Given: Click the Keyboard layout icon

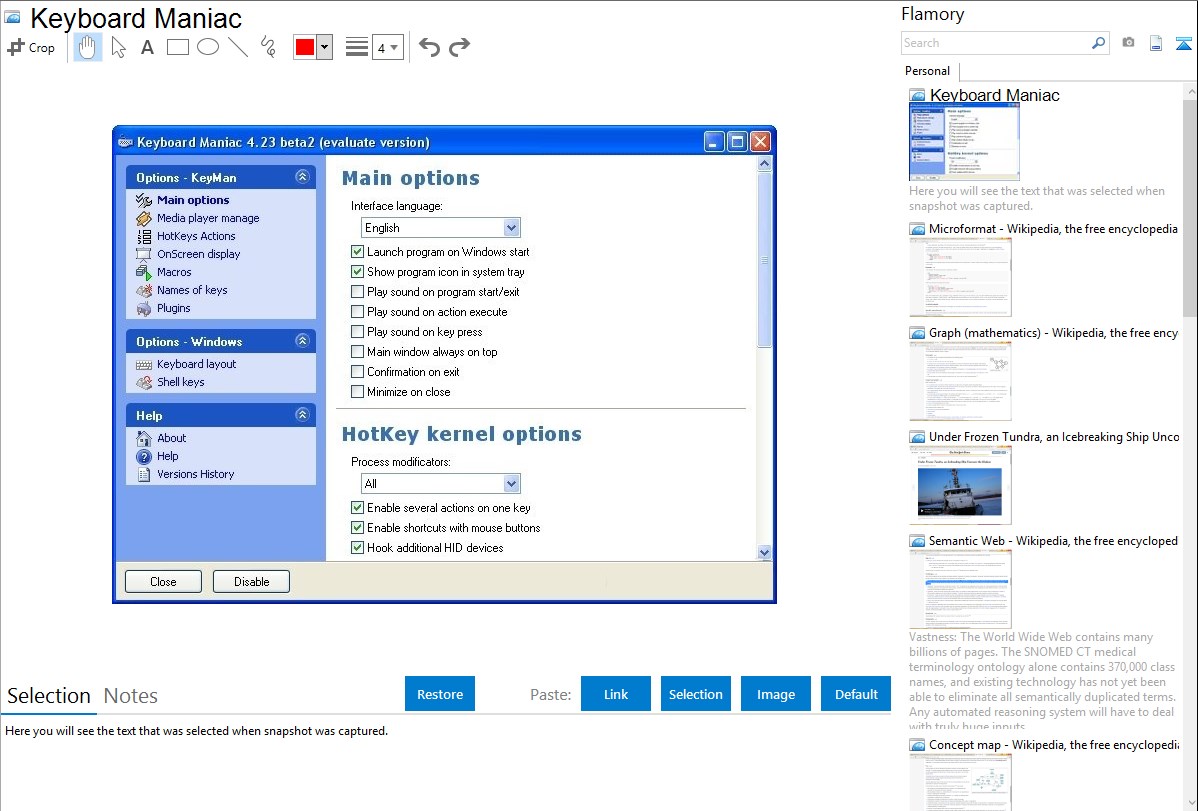Looking at the screenshot, I should point(144,365).
